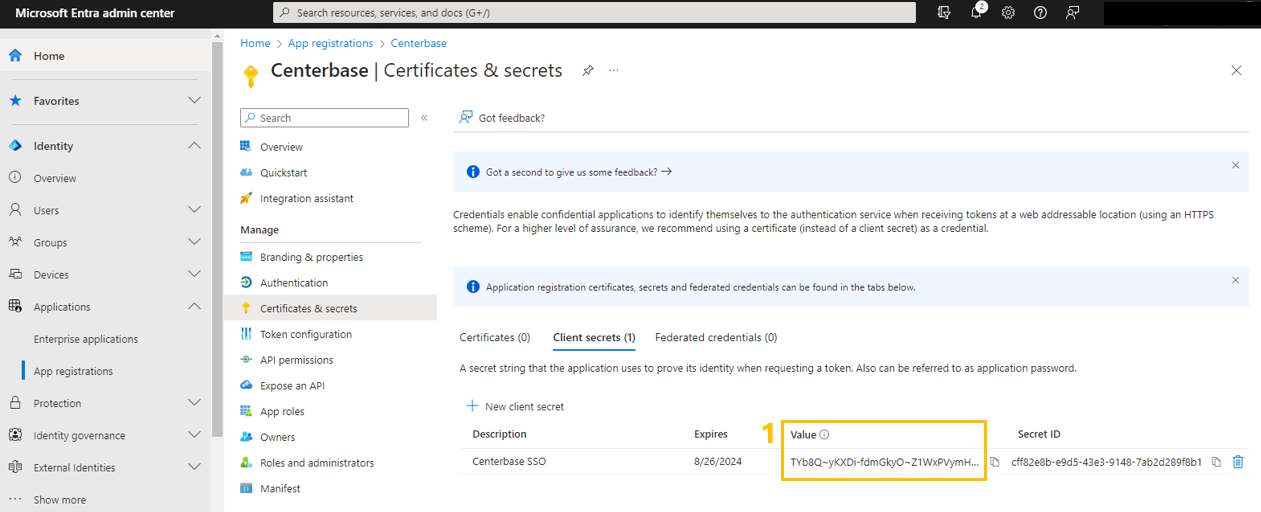Open Enterprise applications in sidebar

click(86, 339)
